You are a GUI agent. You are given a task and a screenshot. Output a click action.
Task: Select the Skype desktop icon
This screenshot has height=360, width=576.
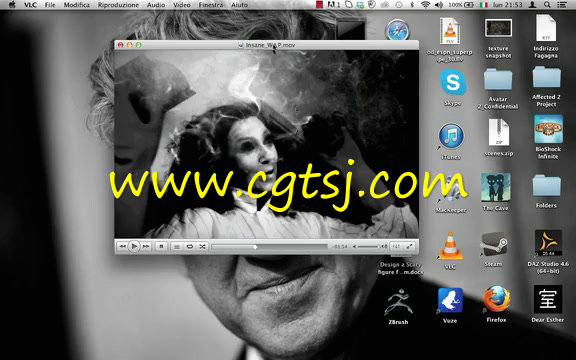tap(453, 88)
